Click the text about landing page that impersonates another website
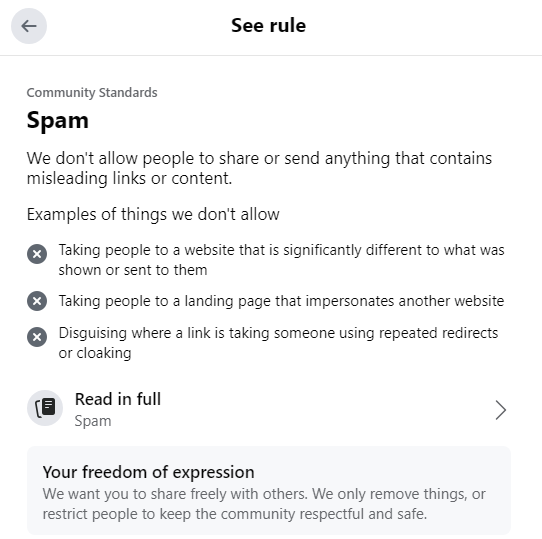 pyautogui.click(x=281, y=301)
